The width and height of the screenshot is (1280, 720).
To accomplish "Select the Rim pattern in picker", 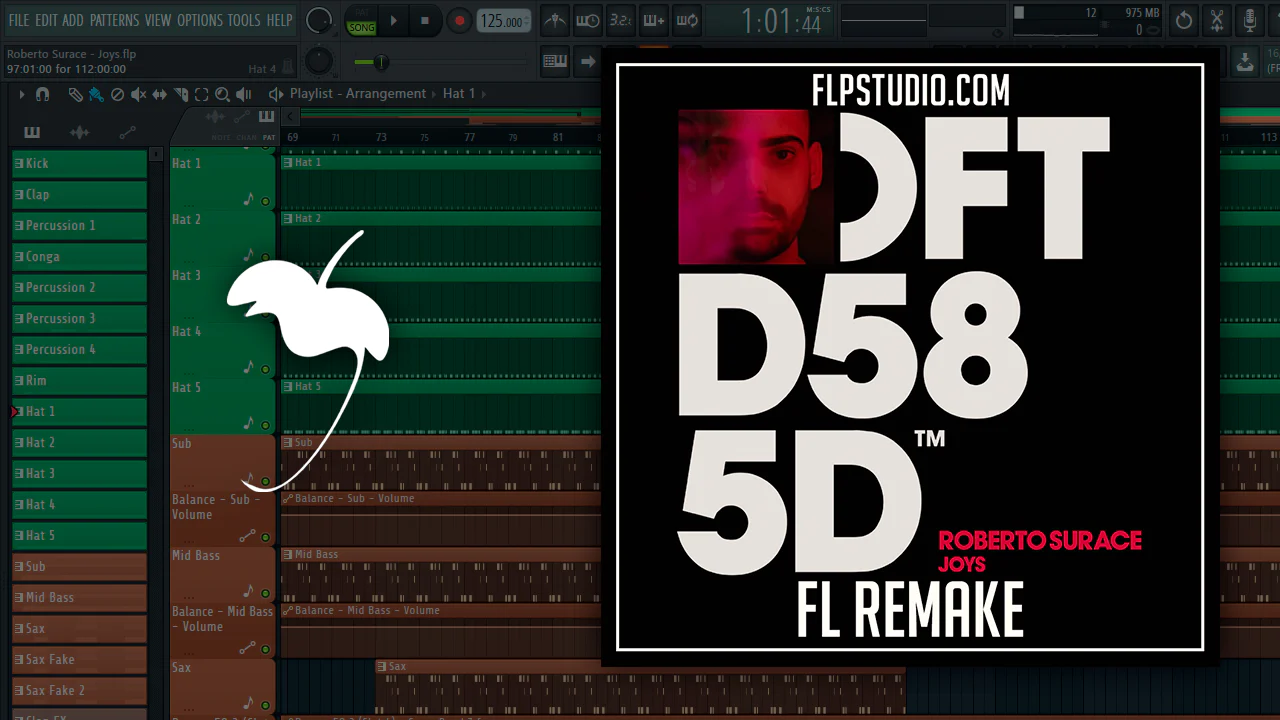I will 79,380.
